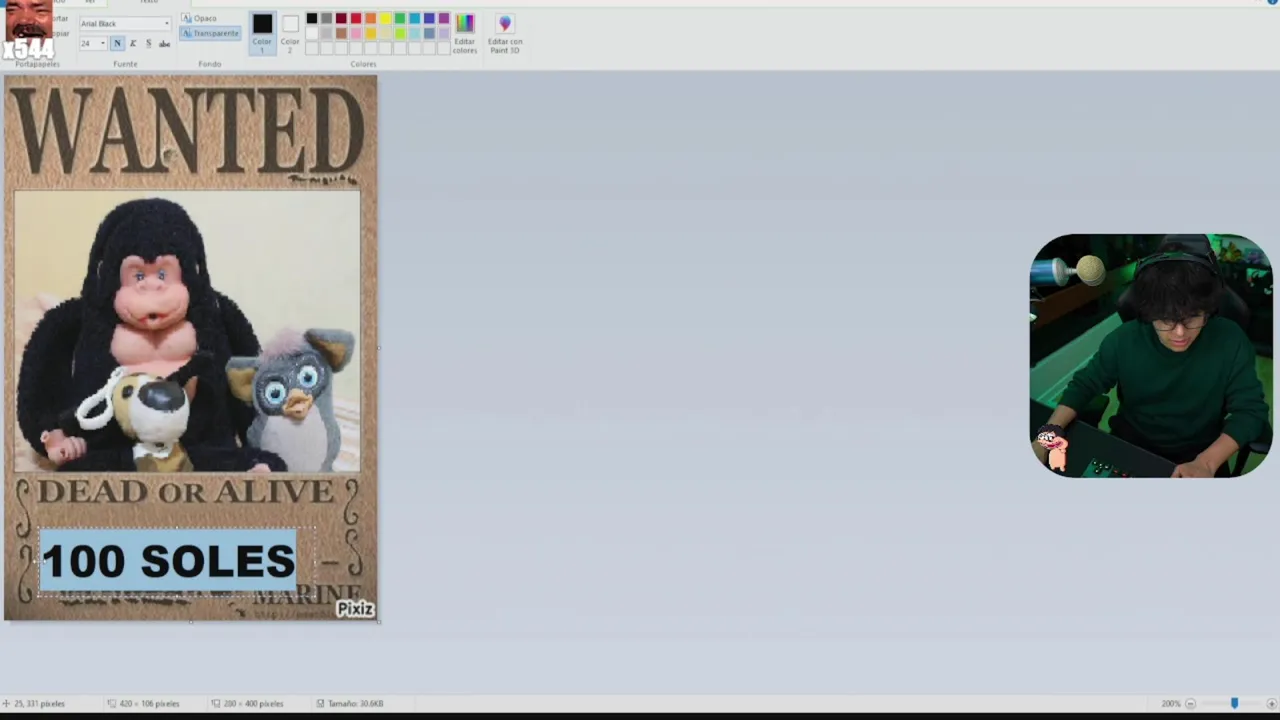
Task: Click the Tamaño: 30.6KB status entry
Action: 350,704
